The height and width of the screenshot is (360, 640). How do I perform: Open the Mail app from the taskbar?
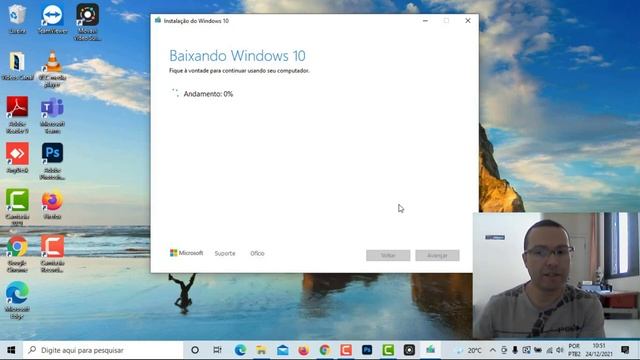(282, 350)
